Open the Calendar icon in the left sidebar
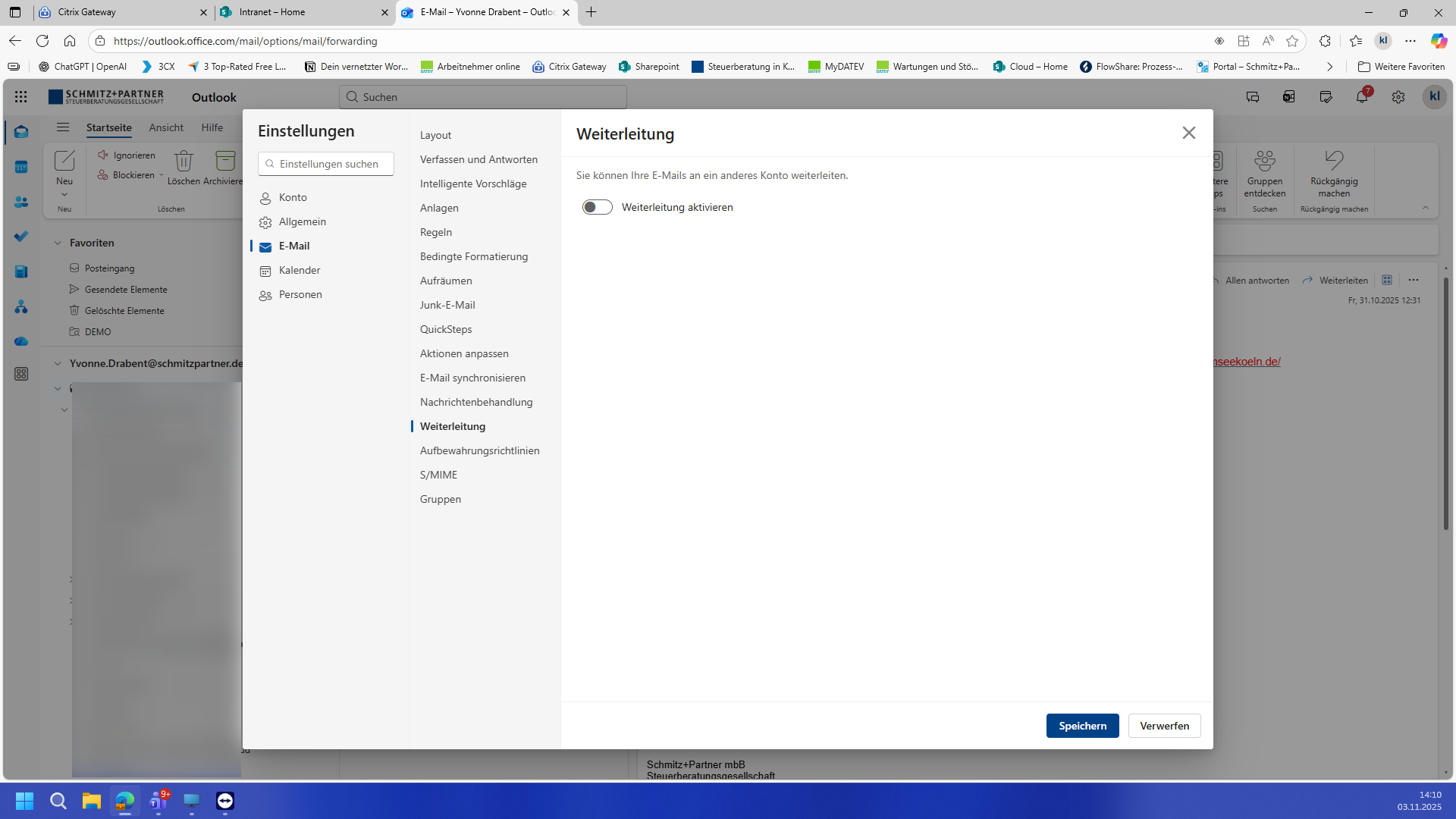1456x819 pixels. (21, 167)
